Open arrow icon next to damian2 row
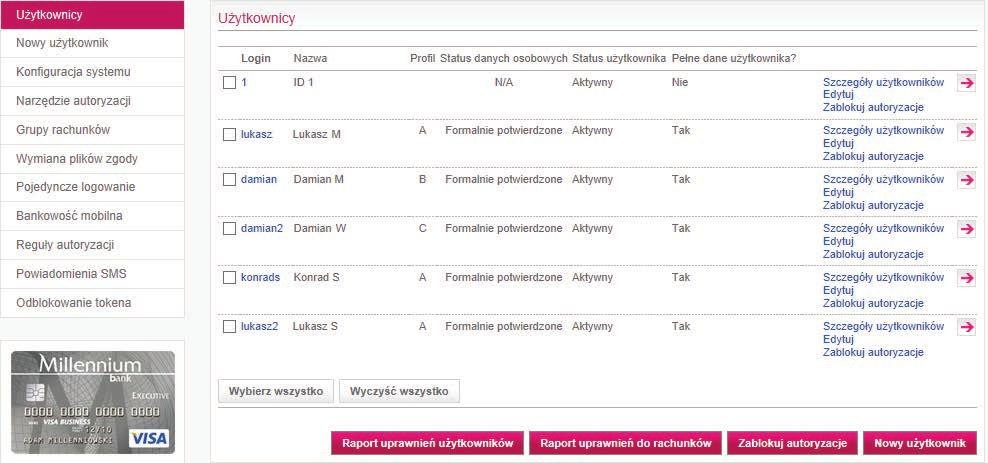 point(966,229)
